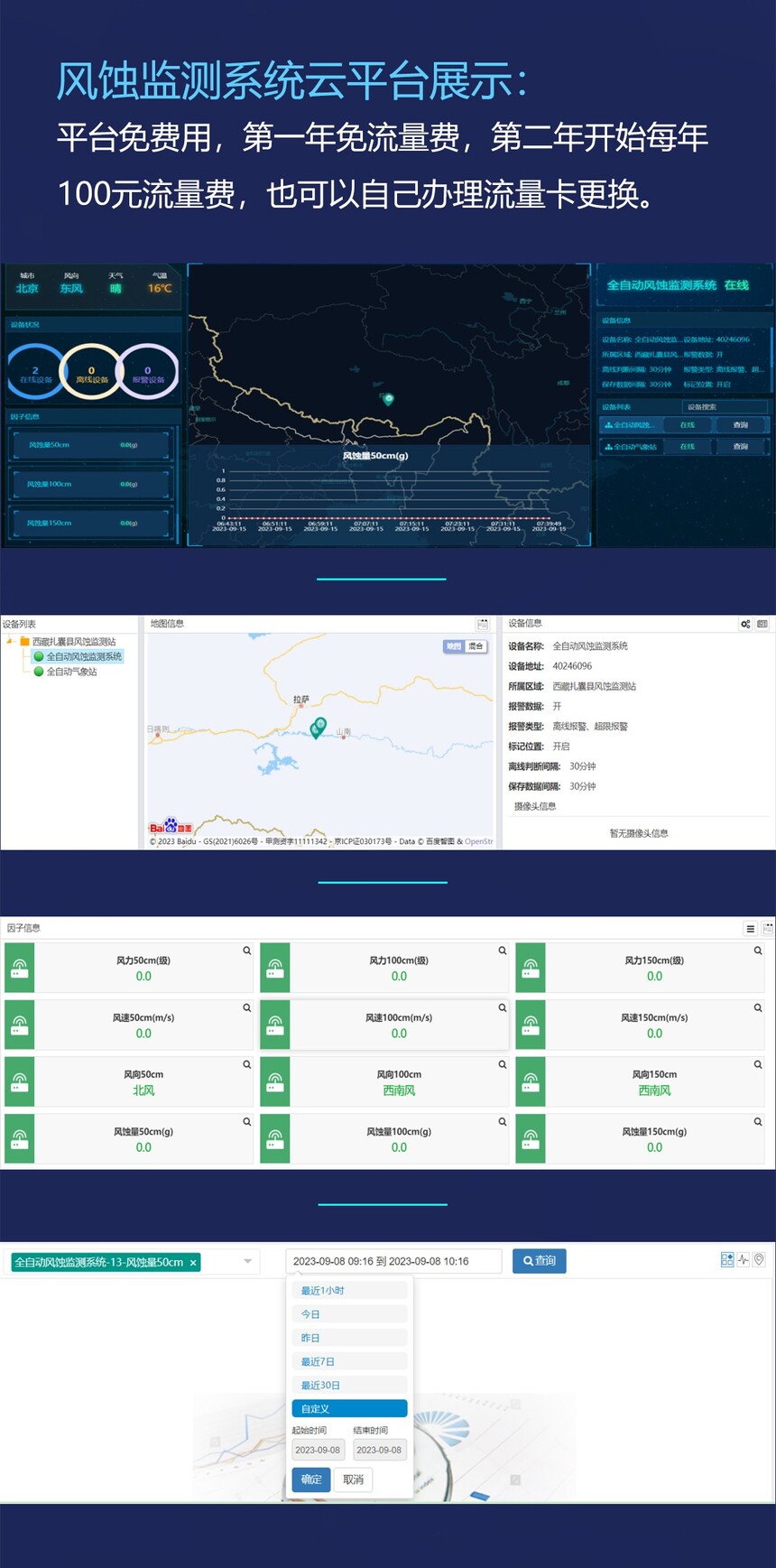Viewport: 776px width, 1568px height.
Task: Click search icon on 风力50cm(级) card
Action: [x=246, y=951]
